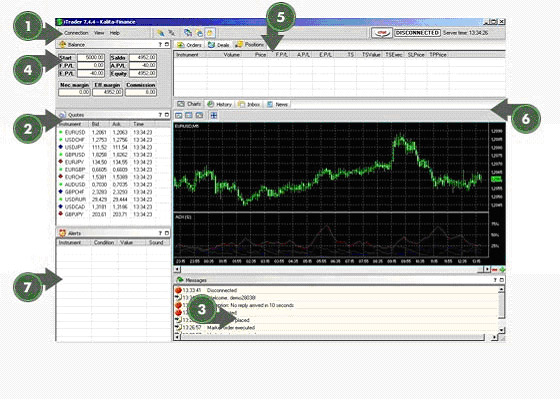Screen dimensions: 560x400
Task: Maximize the Balance panel
Action: coord(166,45)
